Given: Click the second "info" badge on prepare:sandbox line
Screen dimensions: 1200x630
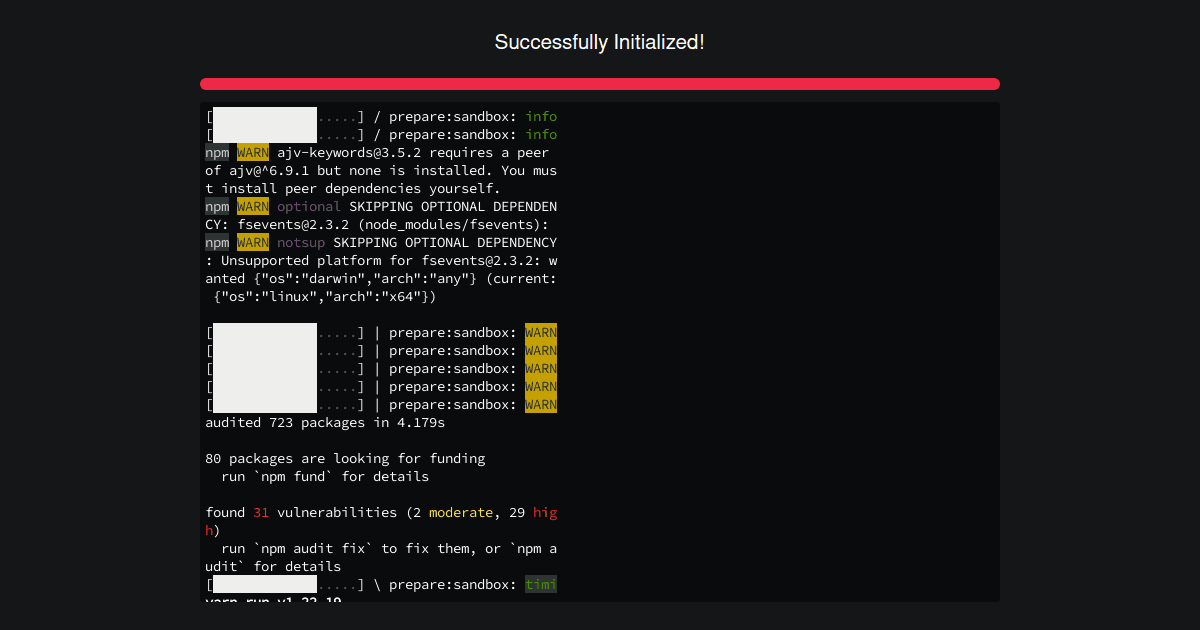Looking at the screenshot, I should pos(541,134).
